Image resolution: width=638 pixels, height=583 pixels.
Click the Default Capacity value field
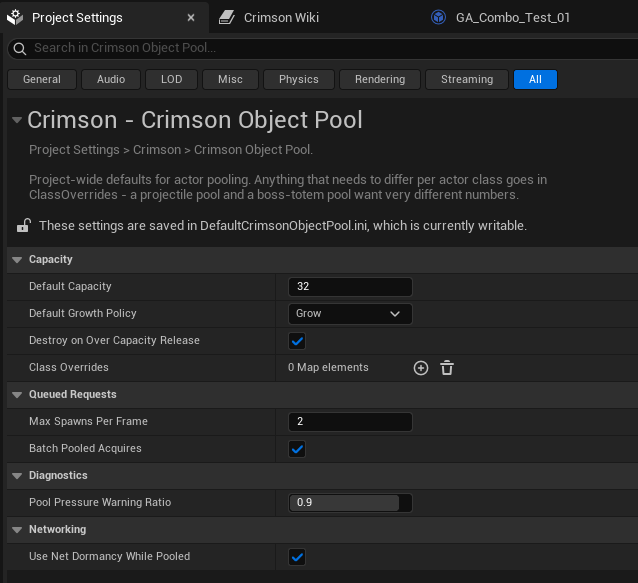point(350,287)
